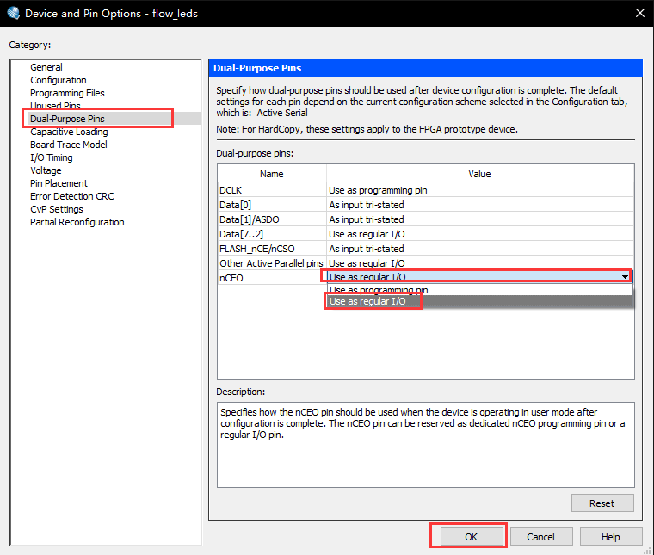Open Pin Placement category
654x555 pixels.
tap(59, 183)
